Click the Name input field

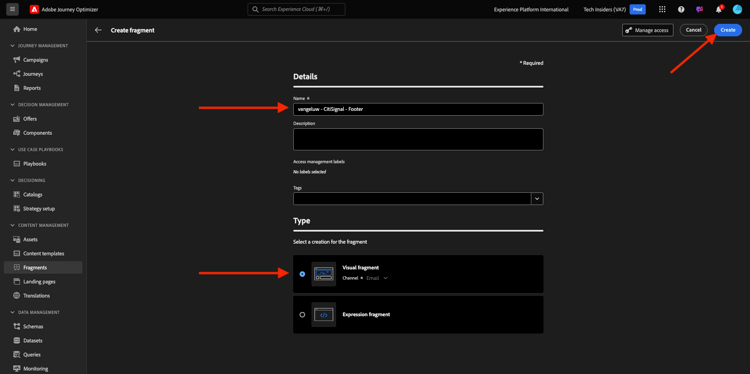tap(418, 110)
